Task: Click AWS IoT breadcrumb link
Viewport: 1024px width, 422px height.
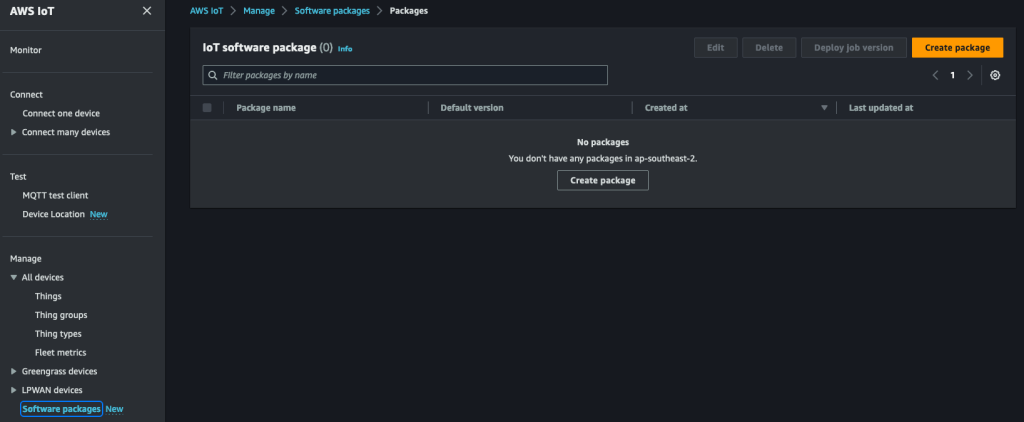Action: 207,11
